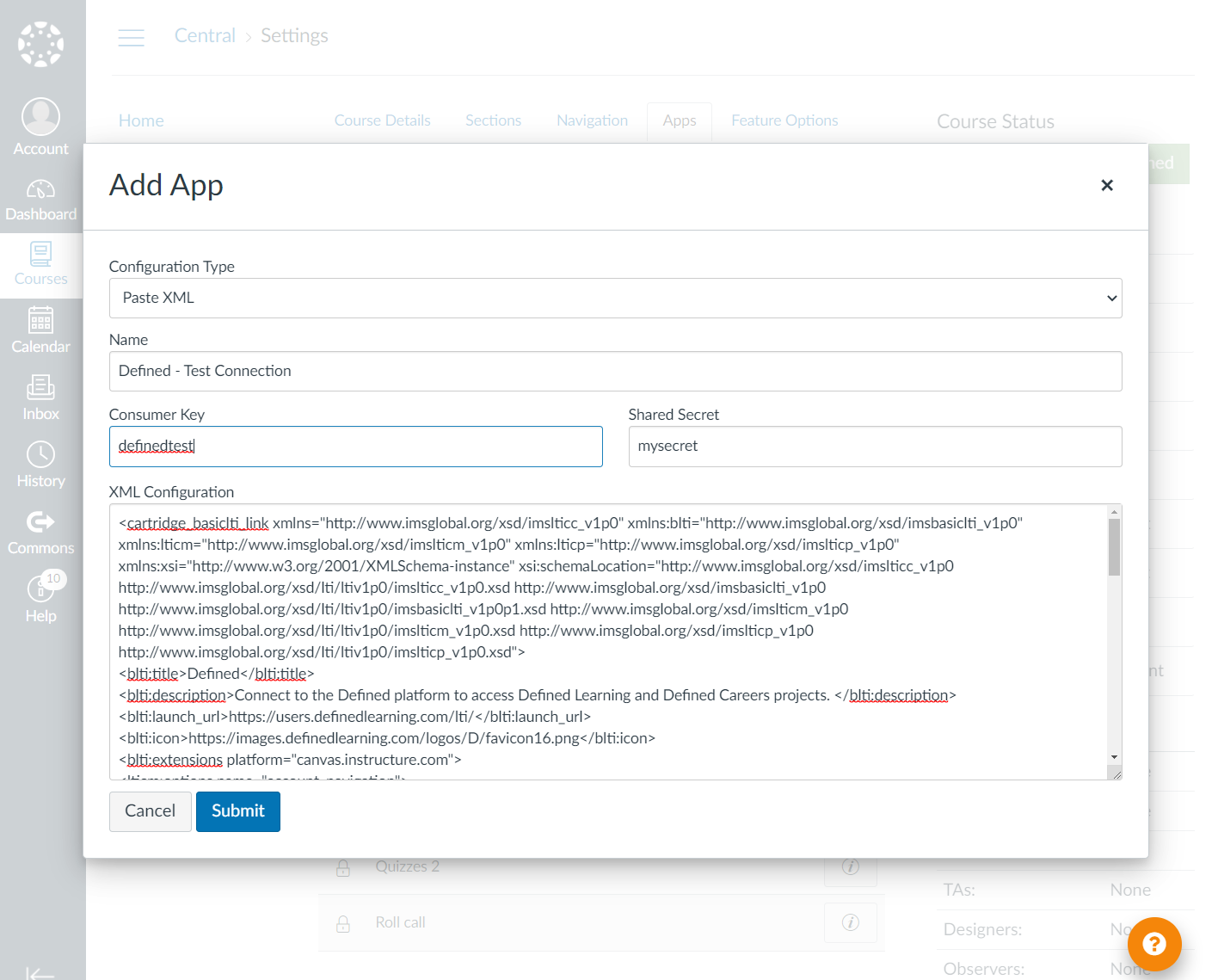Open the info icon for Roll call
Image resolution: width=1218 pixels, height=980 pixels.
tap(851, 922)
